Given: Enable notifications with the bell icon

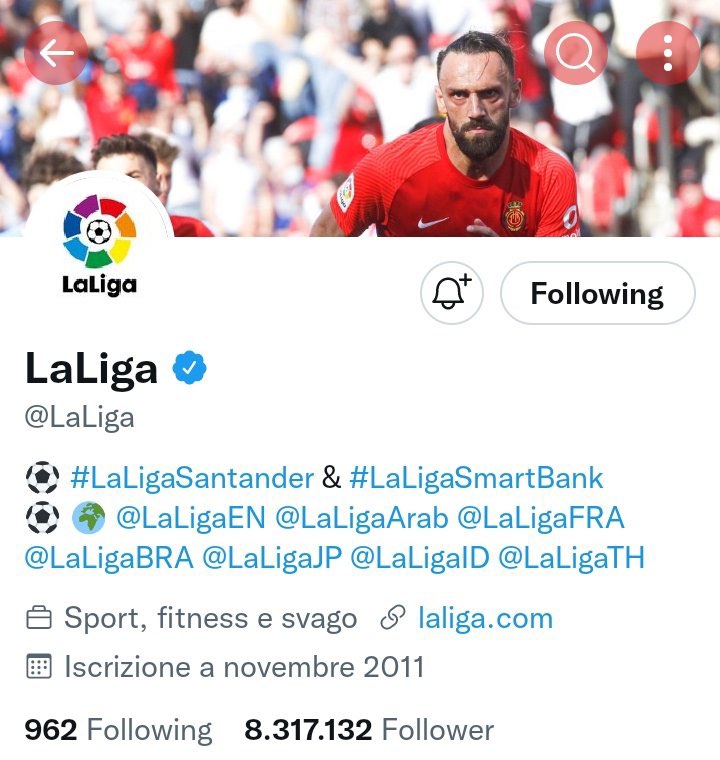Looking at the screenshot, I should pyautogui.click(x=451, y=293).
